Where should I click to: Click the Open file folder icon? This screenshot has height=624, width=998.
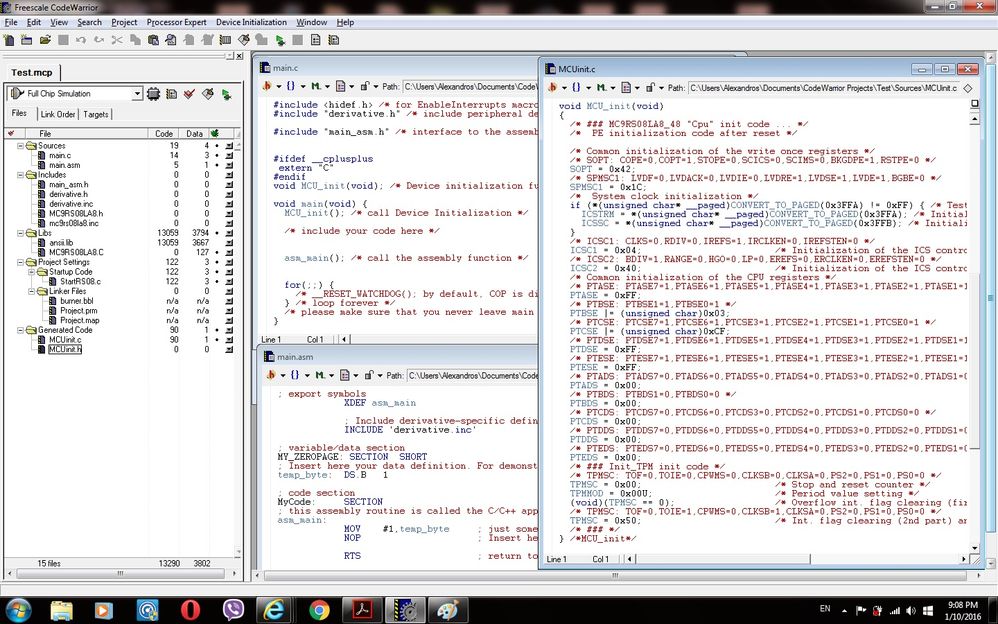[x=45, y=40]
